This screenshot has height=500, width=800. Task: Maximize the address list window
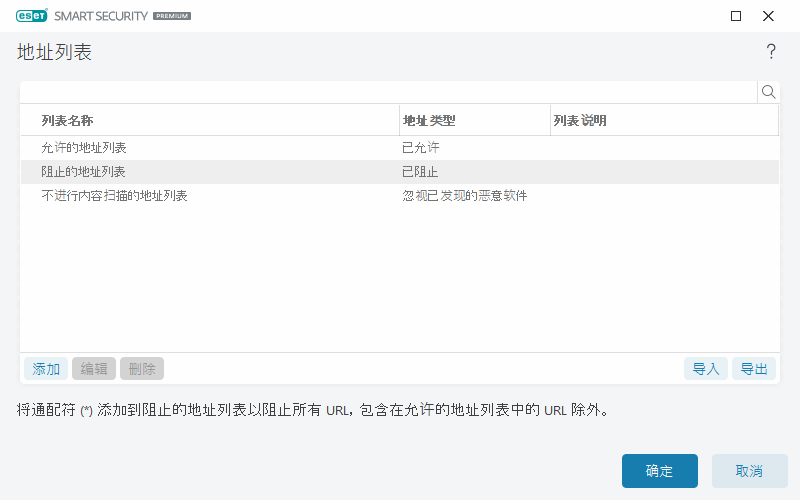(x=736, y=16)
